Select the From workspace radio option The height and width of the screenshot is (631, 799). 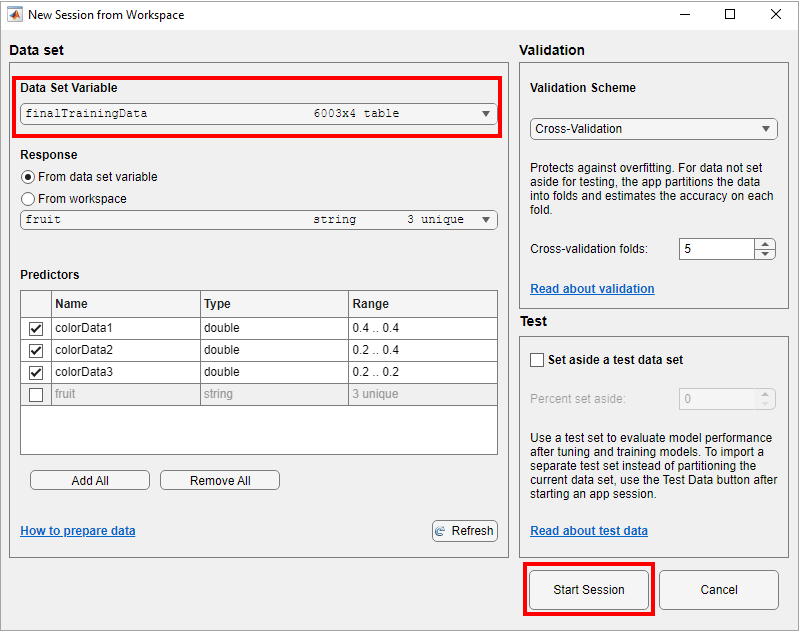click(28, 199)
